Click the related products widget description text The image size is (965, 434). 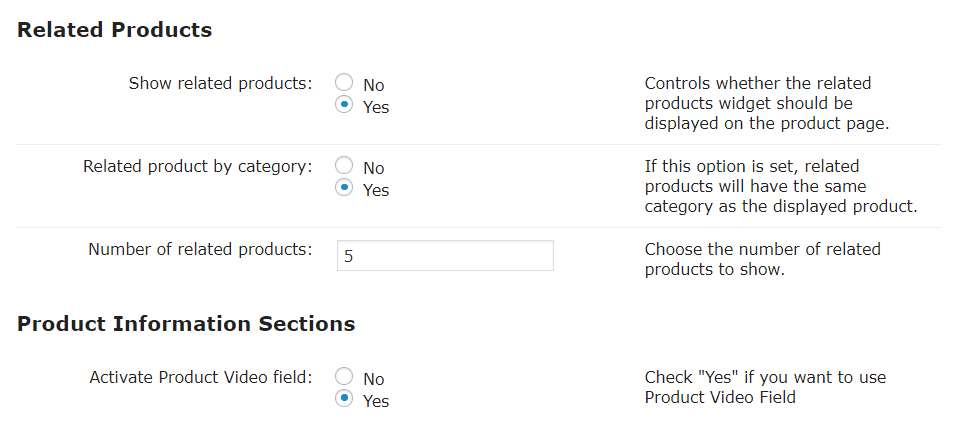766,104
